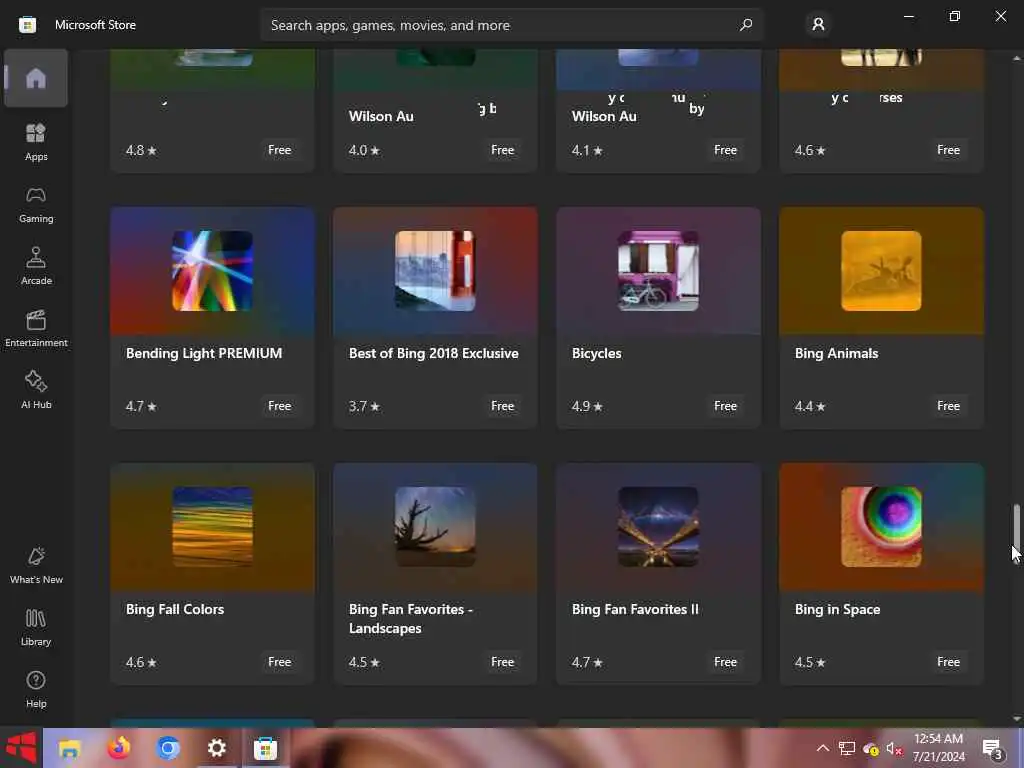This screenshot has height=768, width=1024.
Task: Click the 3.7 star rating on Best of Bing
Action: click(364, 406)
